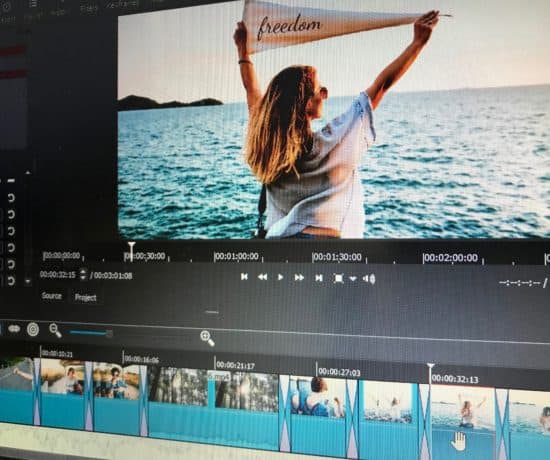
Task: Click timeline ruler at 00:00:21:17
Action: click(235, 366)
